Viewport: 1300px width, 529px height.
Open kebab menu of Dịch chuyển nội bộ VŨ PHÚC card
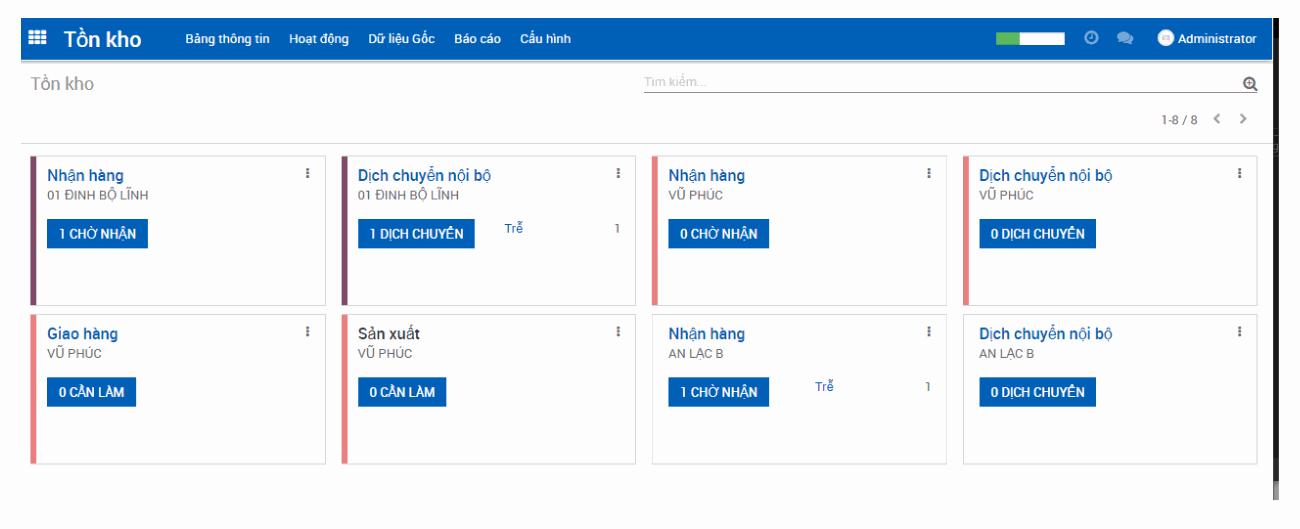click(1239, 173)
